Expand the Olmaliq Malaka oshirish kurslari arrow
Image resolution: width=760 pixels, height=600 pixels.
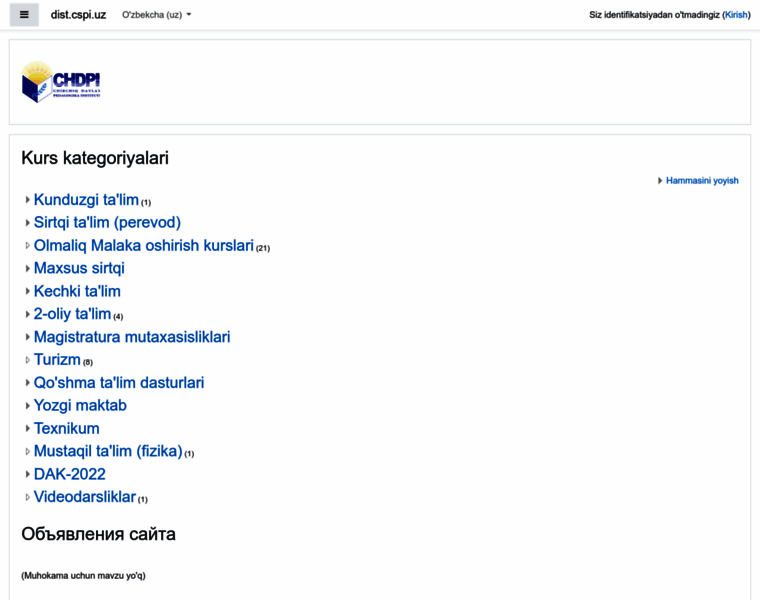(x=28, y=246)
